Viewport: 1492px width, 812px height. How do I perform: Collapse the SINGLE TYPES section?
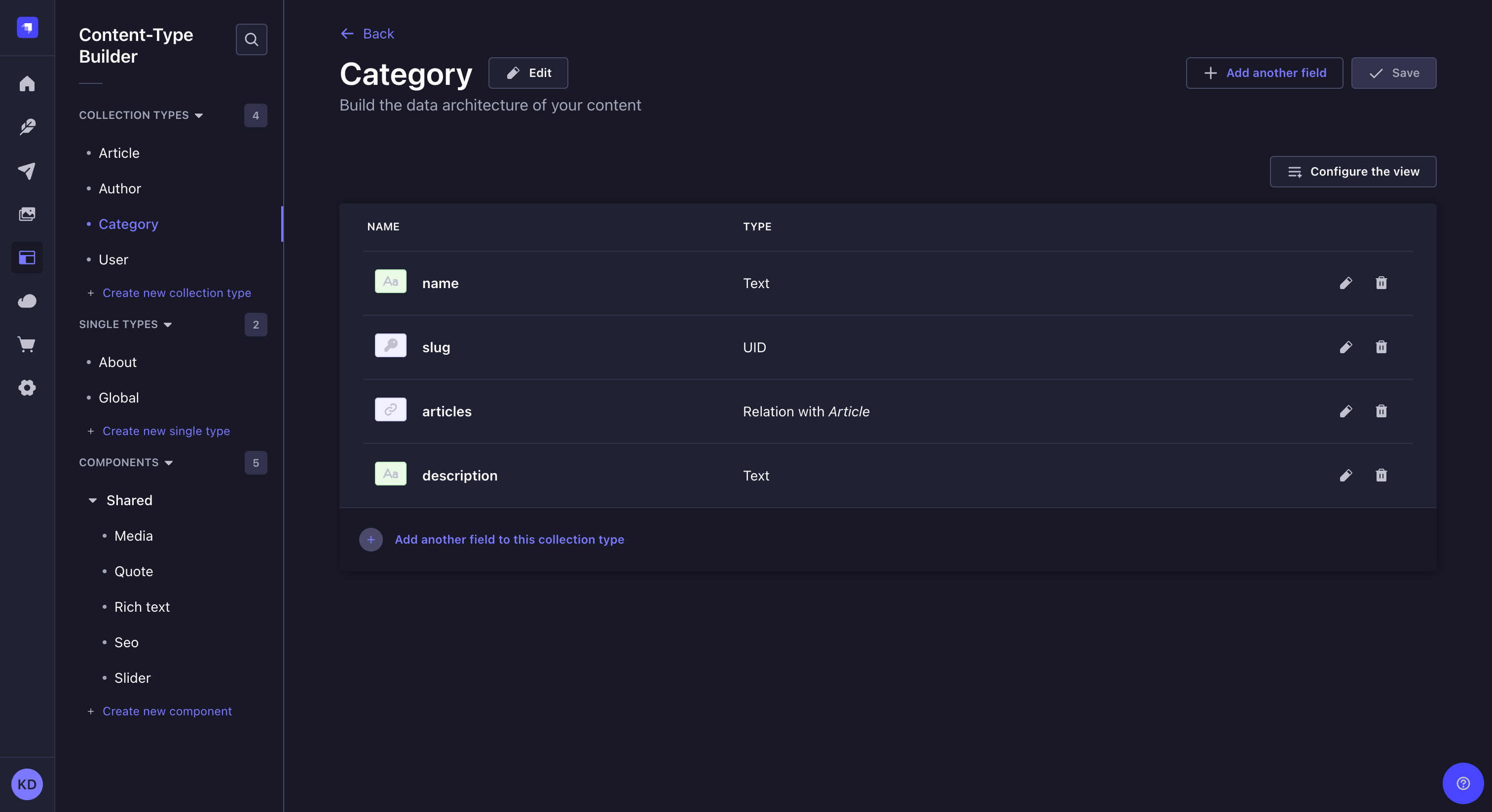pyautogui.click(x=168, y=324)
